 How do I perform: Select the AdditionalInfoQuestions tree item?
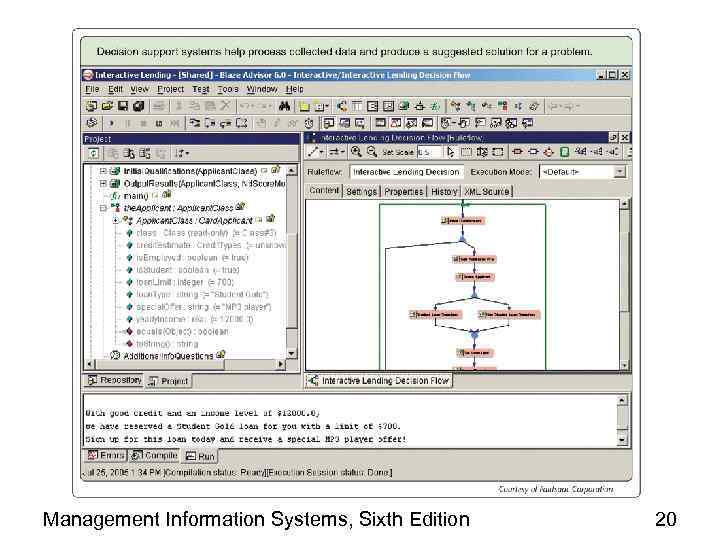coord(168,356)
